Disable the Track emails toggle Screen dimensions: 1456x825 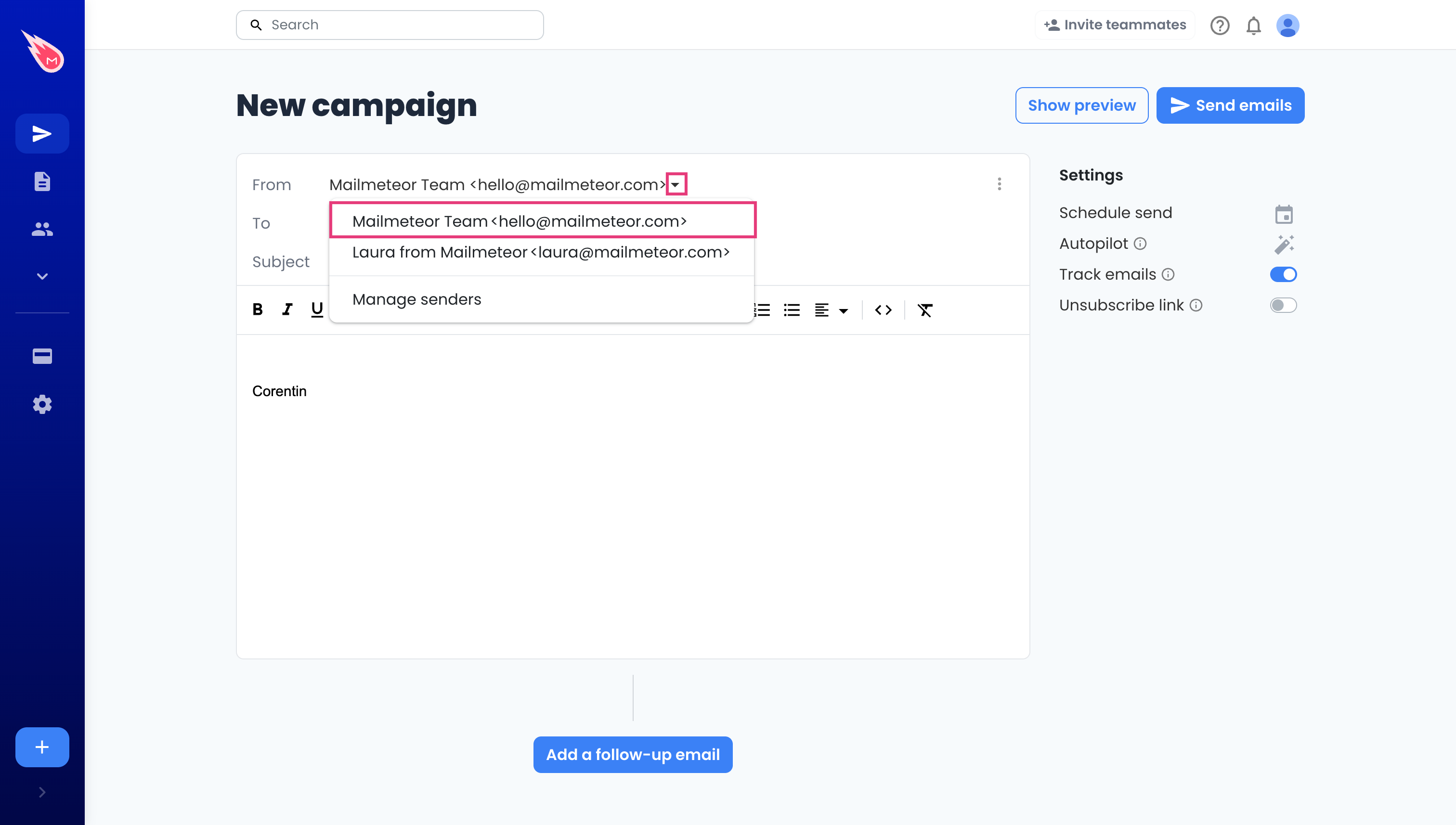[x=1283, y=274]
